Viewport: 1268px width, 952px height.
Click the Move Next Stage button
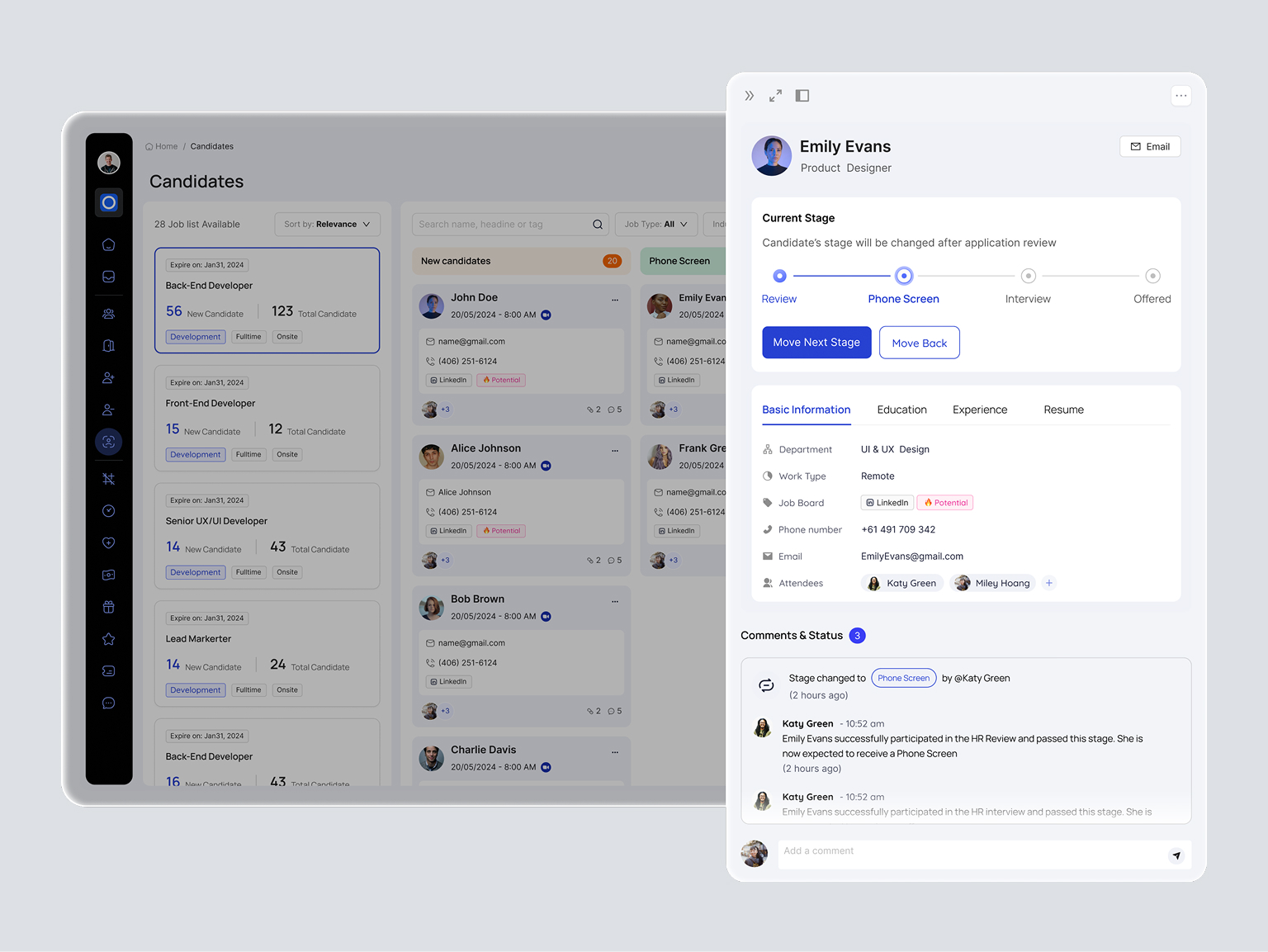[x=816, y=342]
